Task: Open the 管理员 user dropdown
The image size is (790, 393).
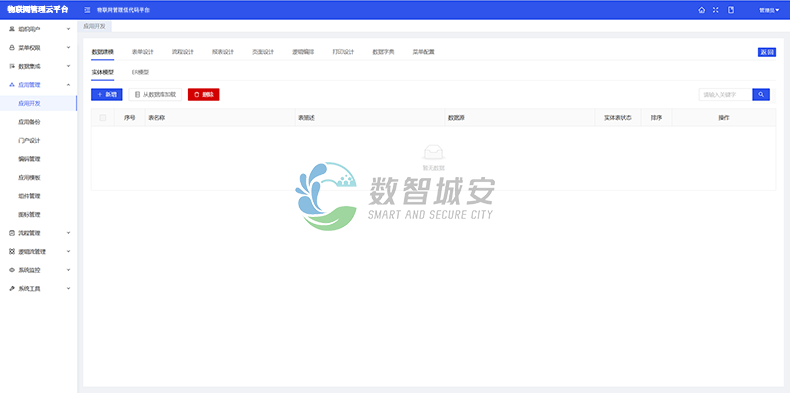Action: pos(769,10)
